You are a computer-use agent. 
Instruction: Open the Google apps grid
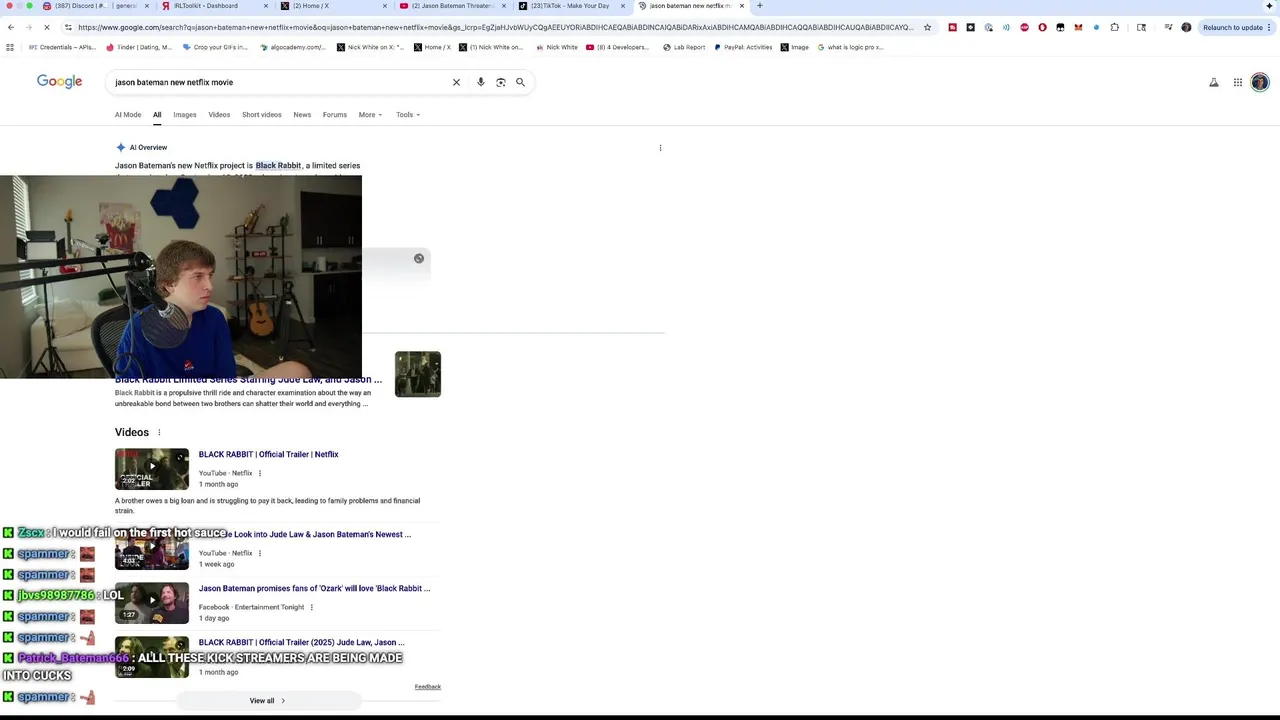coord(1237,82)
